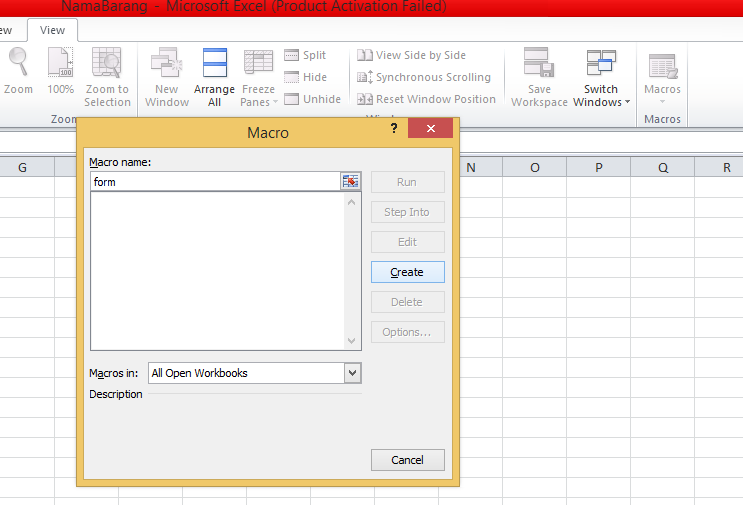Click the Run button
The image size is (743, 505).
point(408,182)
